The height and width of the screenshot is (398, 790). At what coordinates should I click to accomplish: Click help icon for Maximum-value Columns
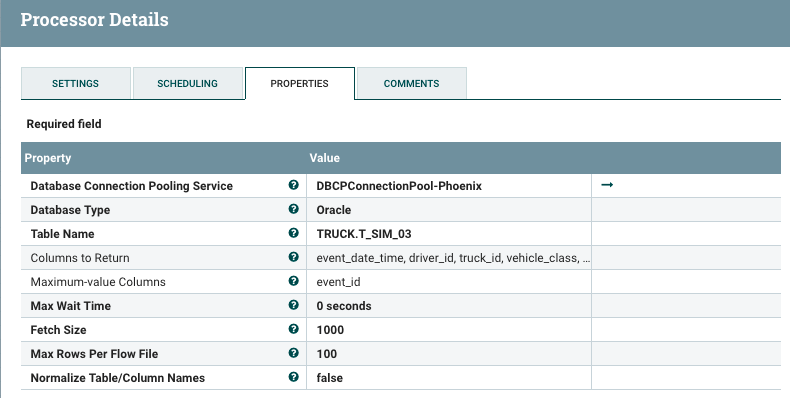pyautogui.click(x=294, y=281)
